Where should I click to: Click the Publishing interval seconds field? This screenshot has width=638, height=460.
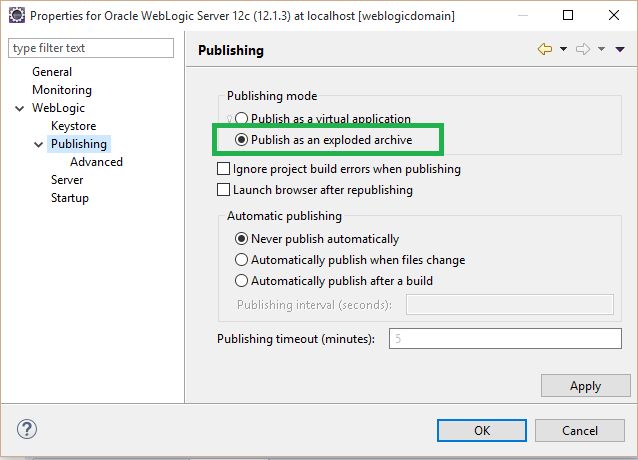pyautogui.click(x=510, y=305)
